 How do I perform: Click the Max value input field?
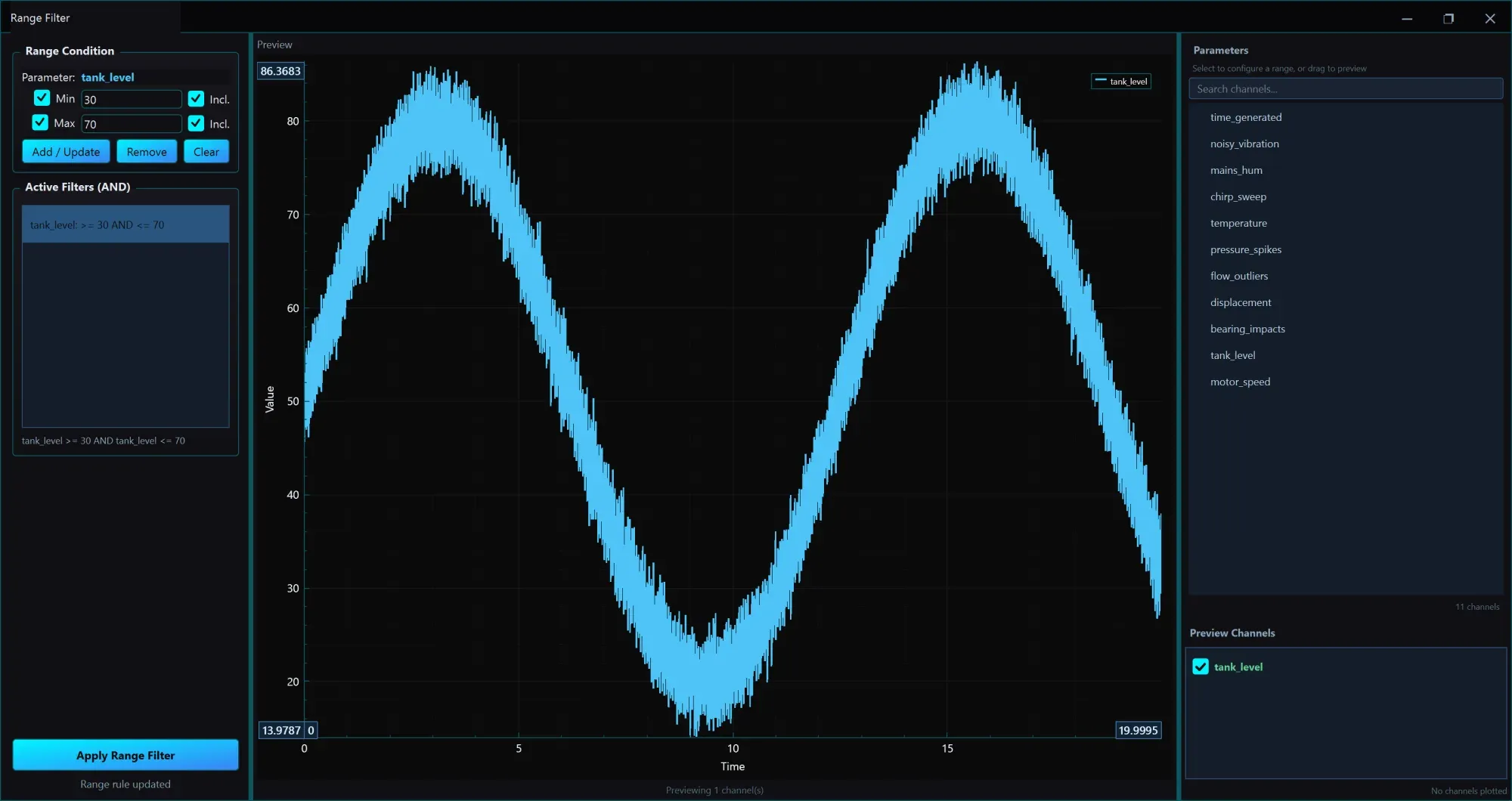132,124
